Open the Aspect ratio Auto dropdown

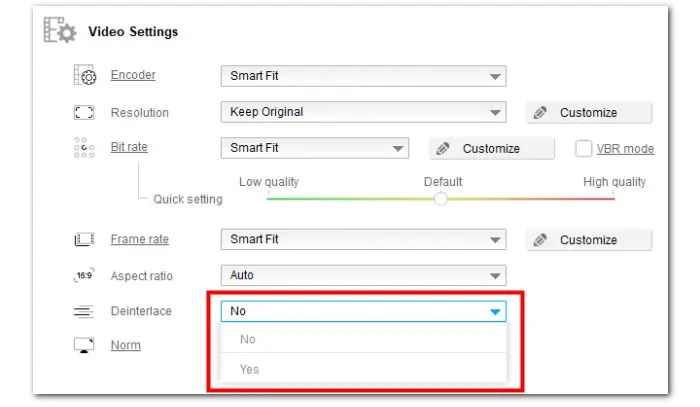point(363,276)
